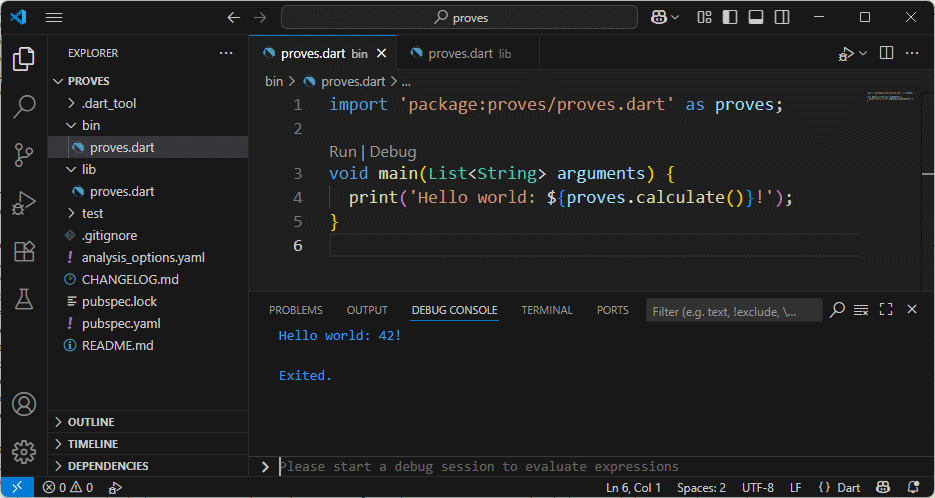
Task: Close the bottom panel
Action: [x=912, y=309]
